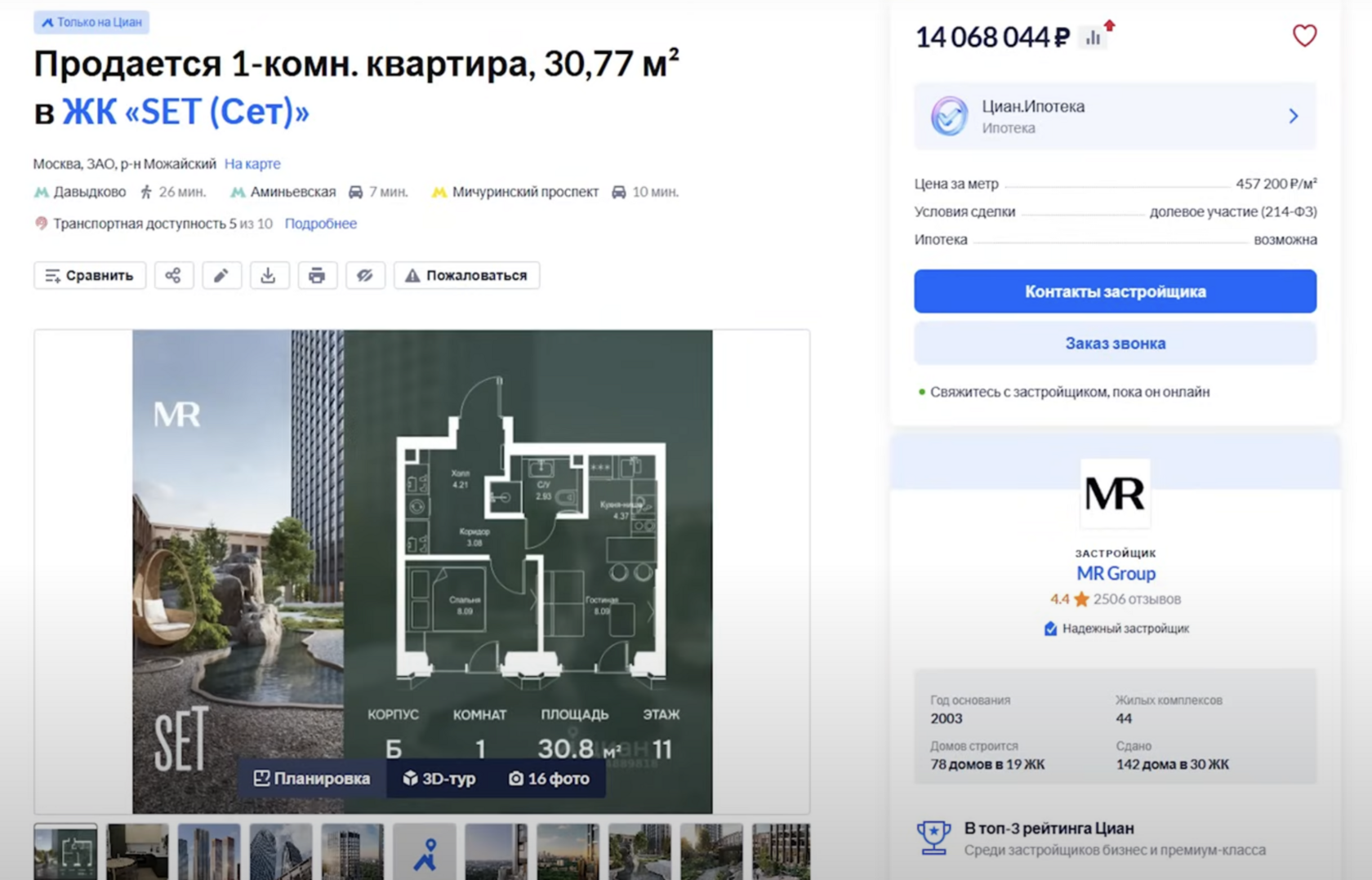Click В топ-3 рейтинга Циан heading

[1049, 829]
